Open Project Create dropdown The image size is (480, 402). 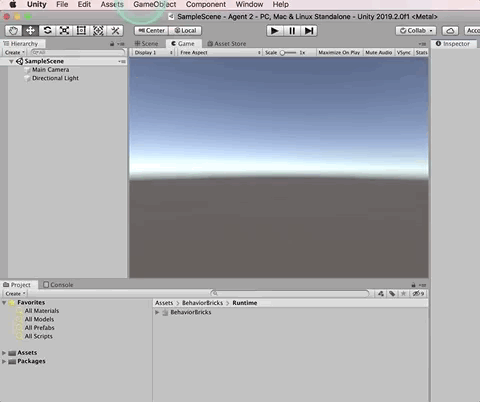[x=15, y=294]
